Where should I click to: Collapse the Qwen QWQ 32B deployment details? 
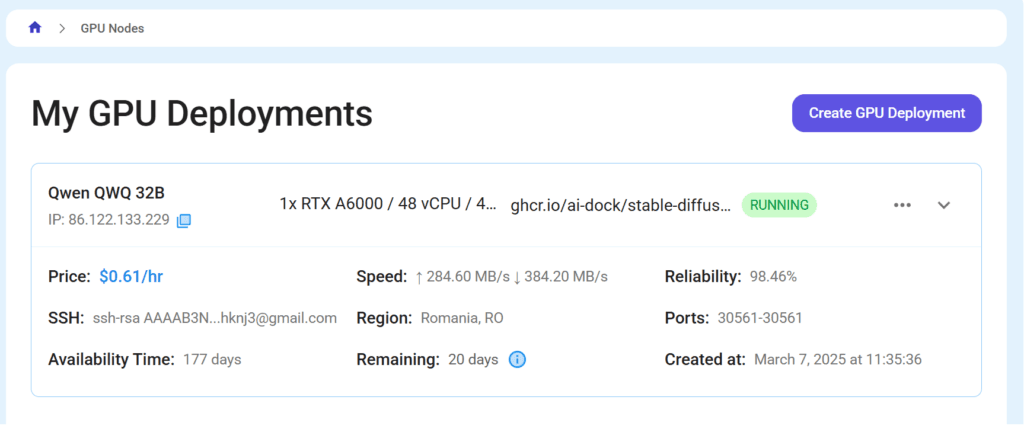coord(943,205)
